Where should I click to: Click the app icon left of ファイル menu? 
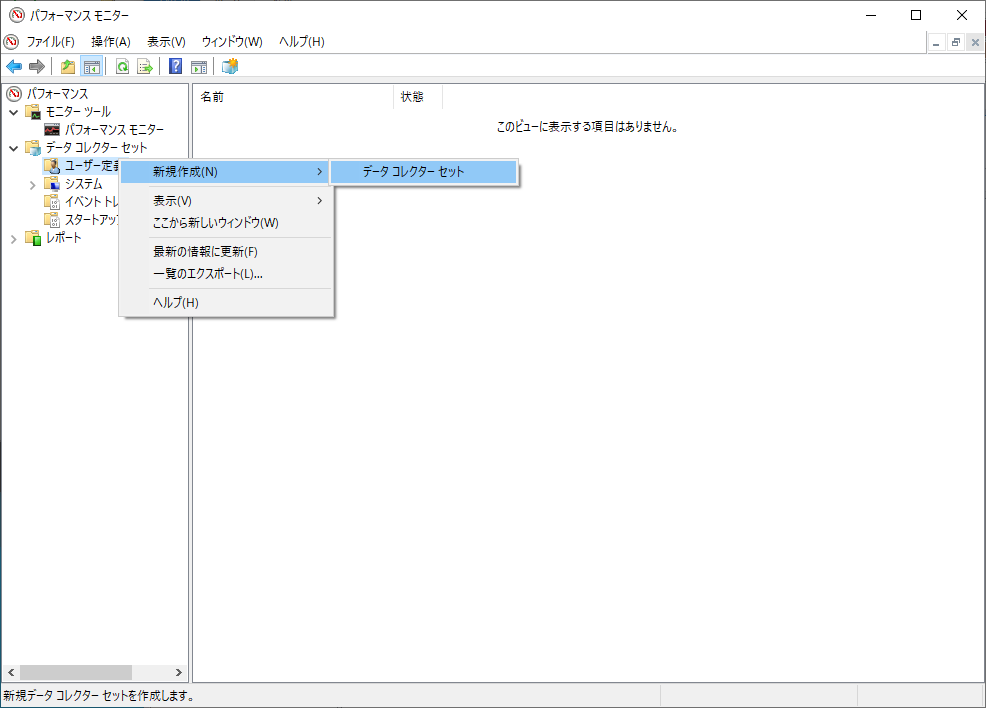11,41
